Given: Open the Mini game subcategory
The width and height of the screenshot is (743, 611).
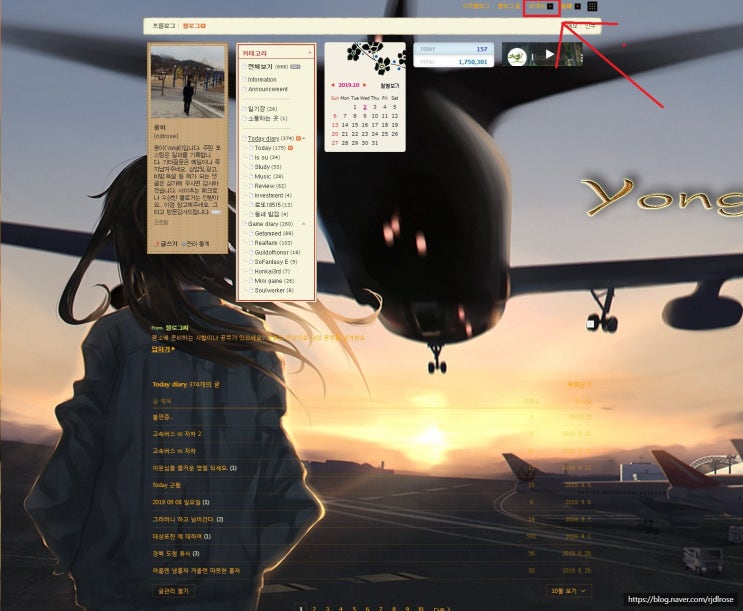Looking at the screenshot, I should [268, 281].
